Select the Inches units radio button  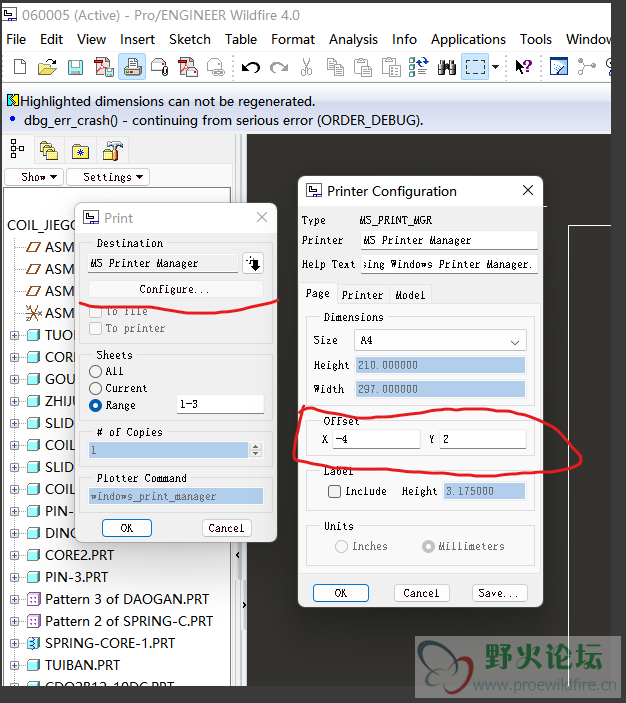[x=341, y=546]
